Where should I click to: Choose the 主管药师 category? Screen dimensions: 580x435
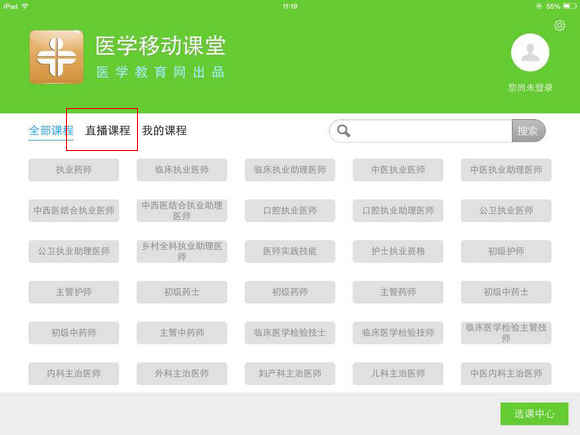(398, 292)
